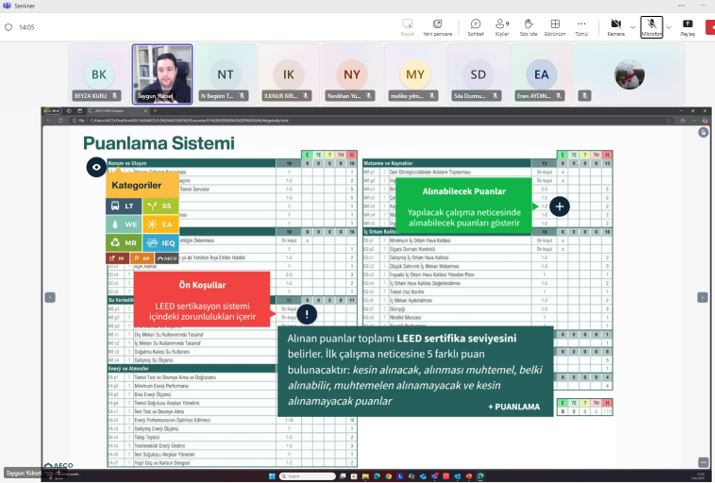Select the SD participant tile

tap(478, 74)
